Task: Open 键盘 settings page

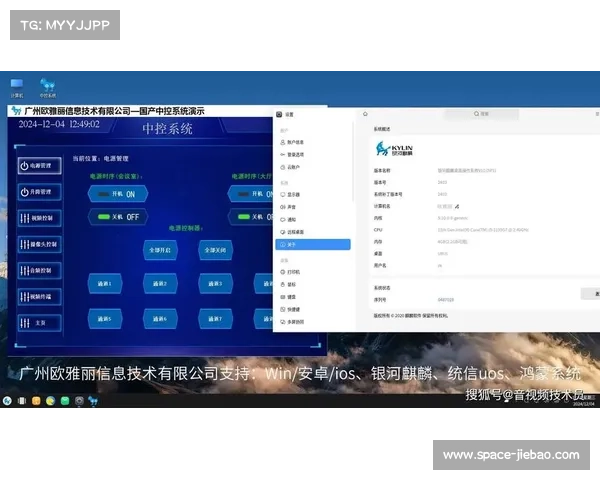Action: (313, 297)
